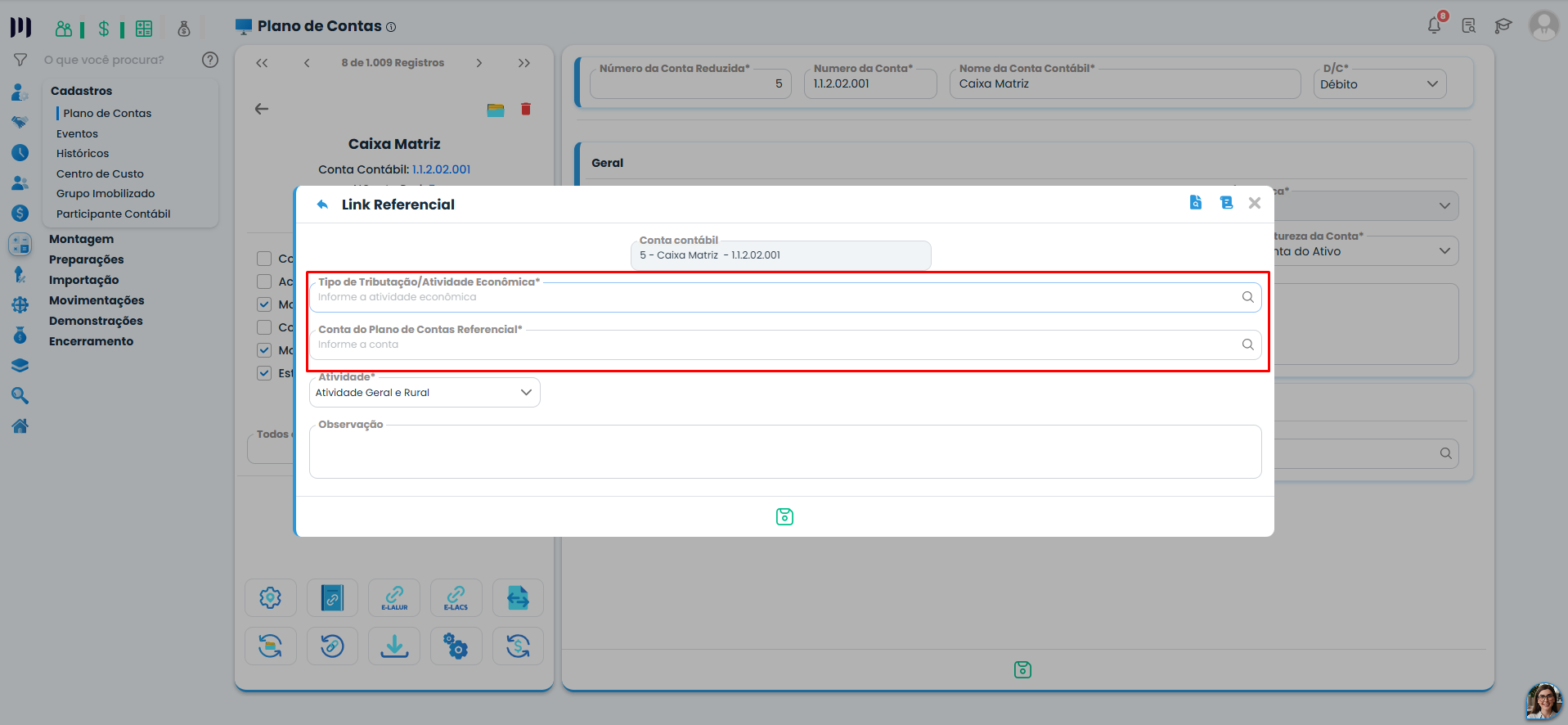Click the download arrow icon
The height and width of the screenshot is (725, 1568).
394,646
